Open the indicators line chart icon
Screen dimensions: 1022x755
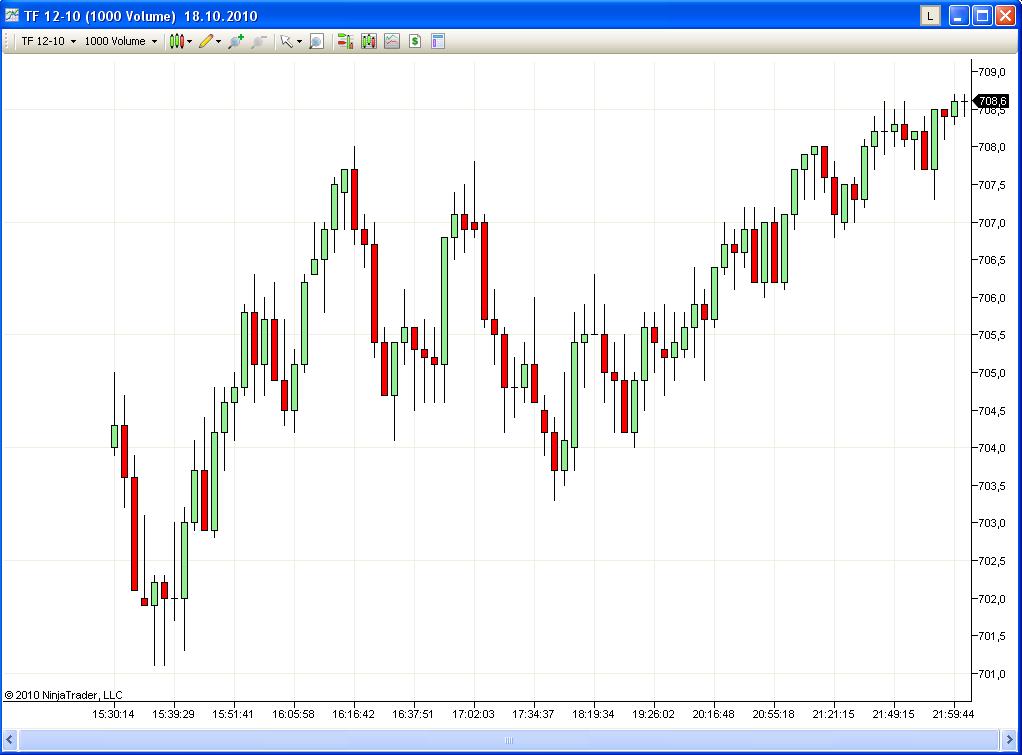pos(392,42)
